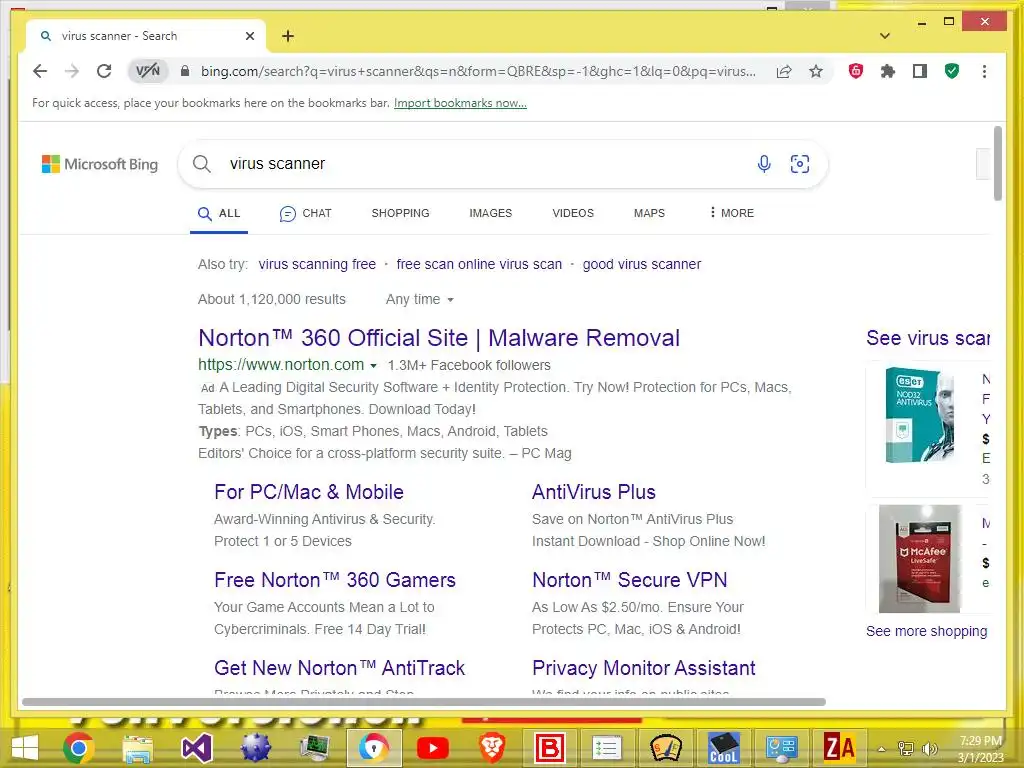Start voice search with microphone

pyautogui.click(x=764, y=164)
